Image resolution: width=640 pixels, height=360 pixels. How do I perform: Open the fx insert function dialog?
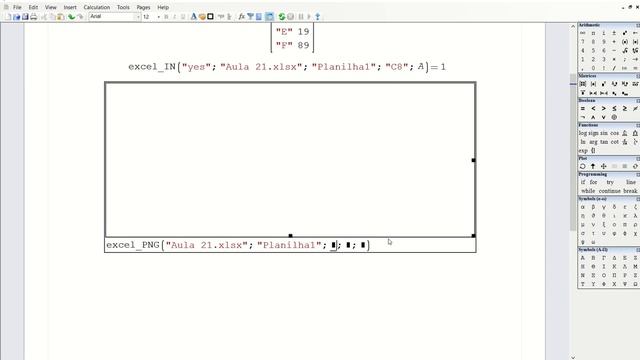tap(242, 17)
